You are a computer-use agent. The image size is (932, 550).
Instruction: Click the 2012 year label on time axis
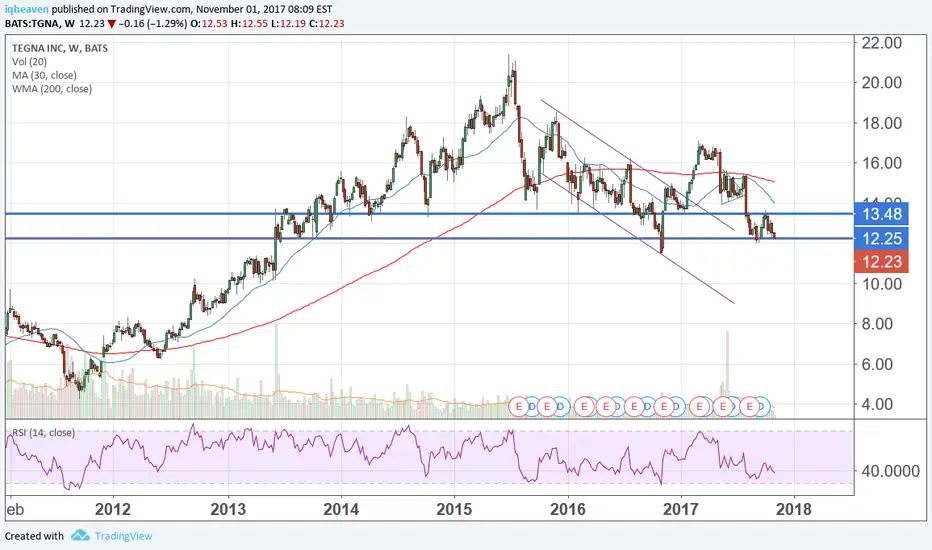pyautogui.click(x=112, y=509)
